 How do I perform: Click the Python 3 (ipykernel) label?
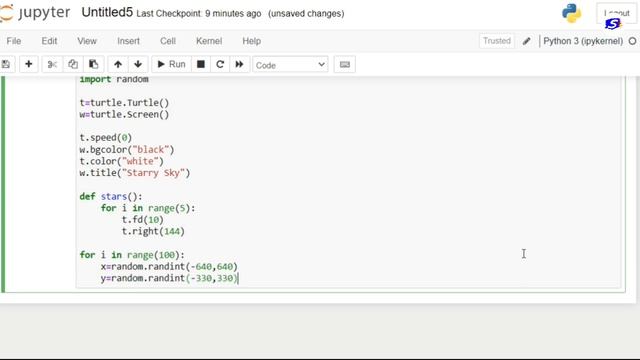(x=583, y=41)
